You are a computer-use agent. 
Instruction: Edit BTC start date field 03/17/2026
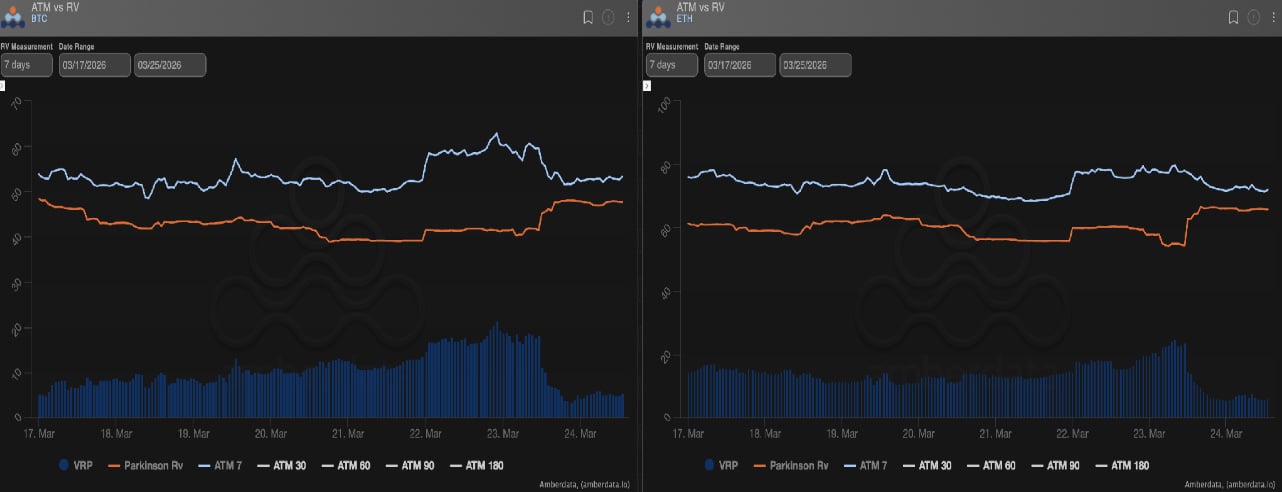[94, 65]
